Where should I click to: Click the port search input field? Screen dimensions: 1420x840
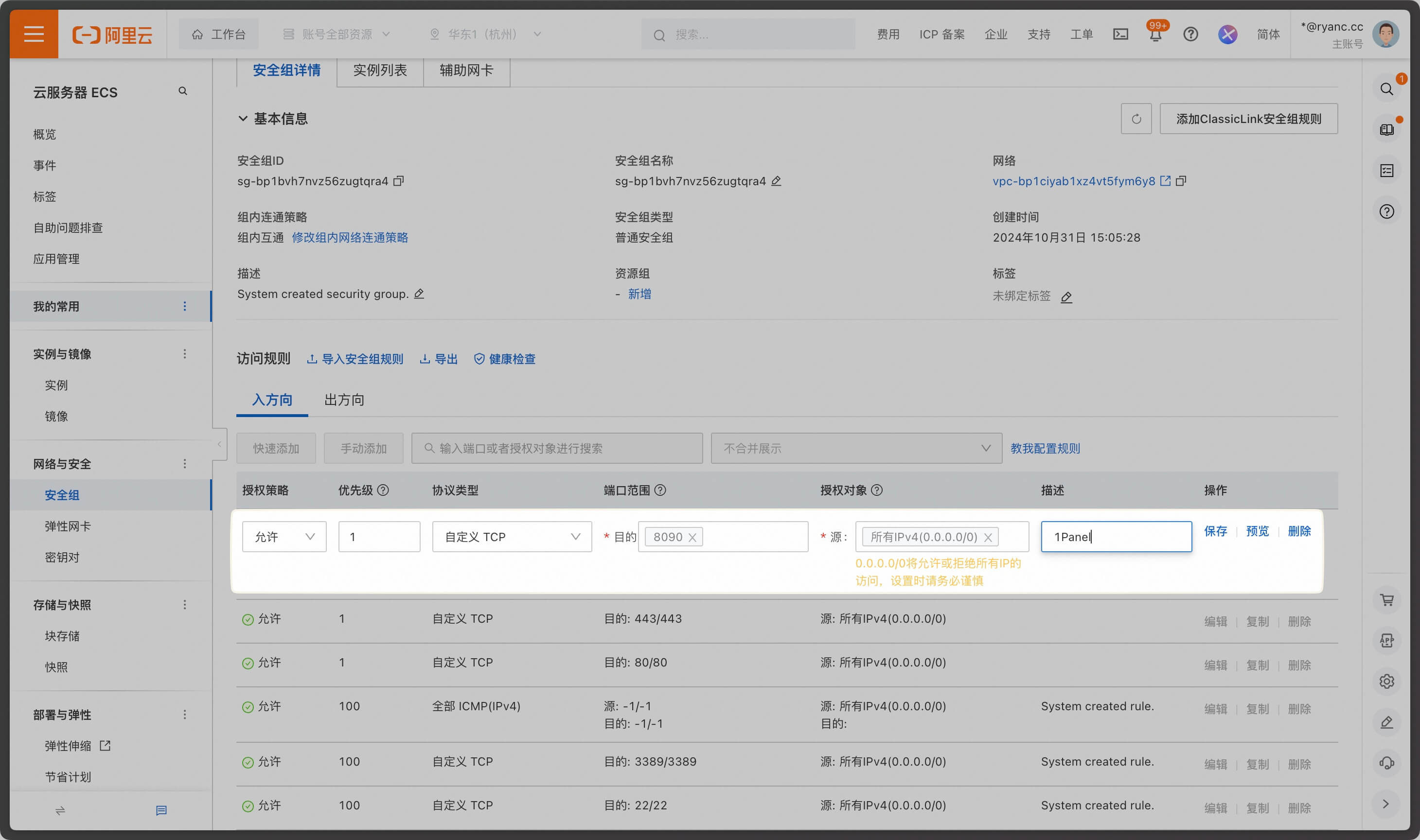click(x=556, y=448)
